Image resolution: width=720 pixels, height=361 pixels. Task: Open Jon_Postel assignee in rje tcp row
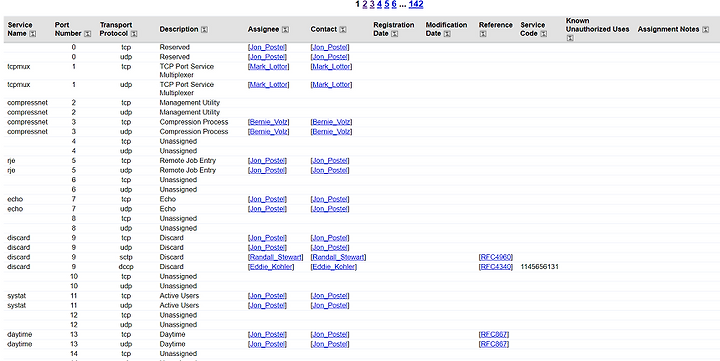click(x=267, y=161)
